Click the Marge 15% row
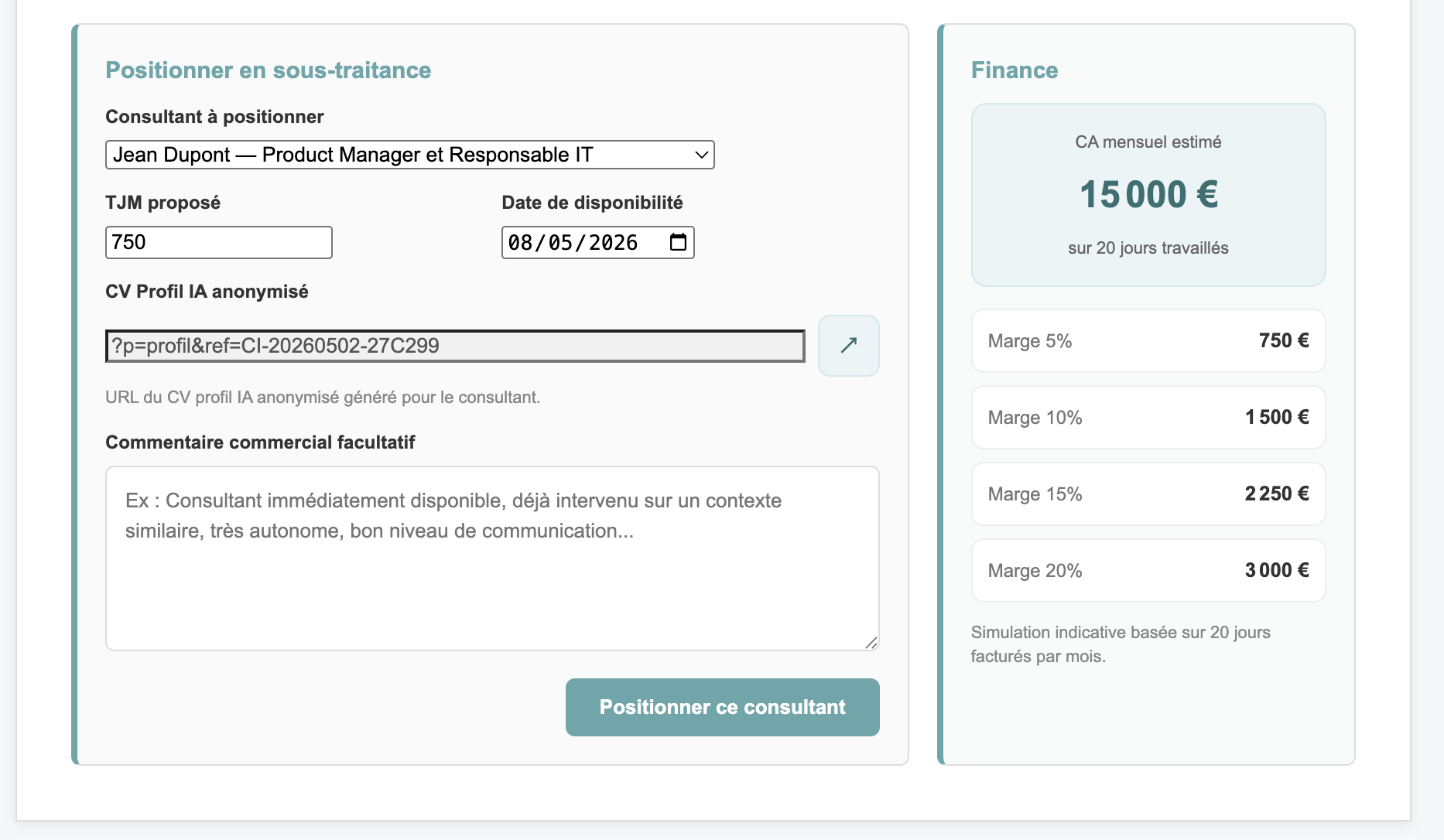The image size is (1444, 840). coord(1148,494)
